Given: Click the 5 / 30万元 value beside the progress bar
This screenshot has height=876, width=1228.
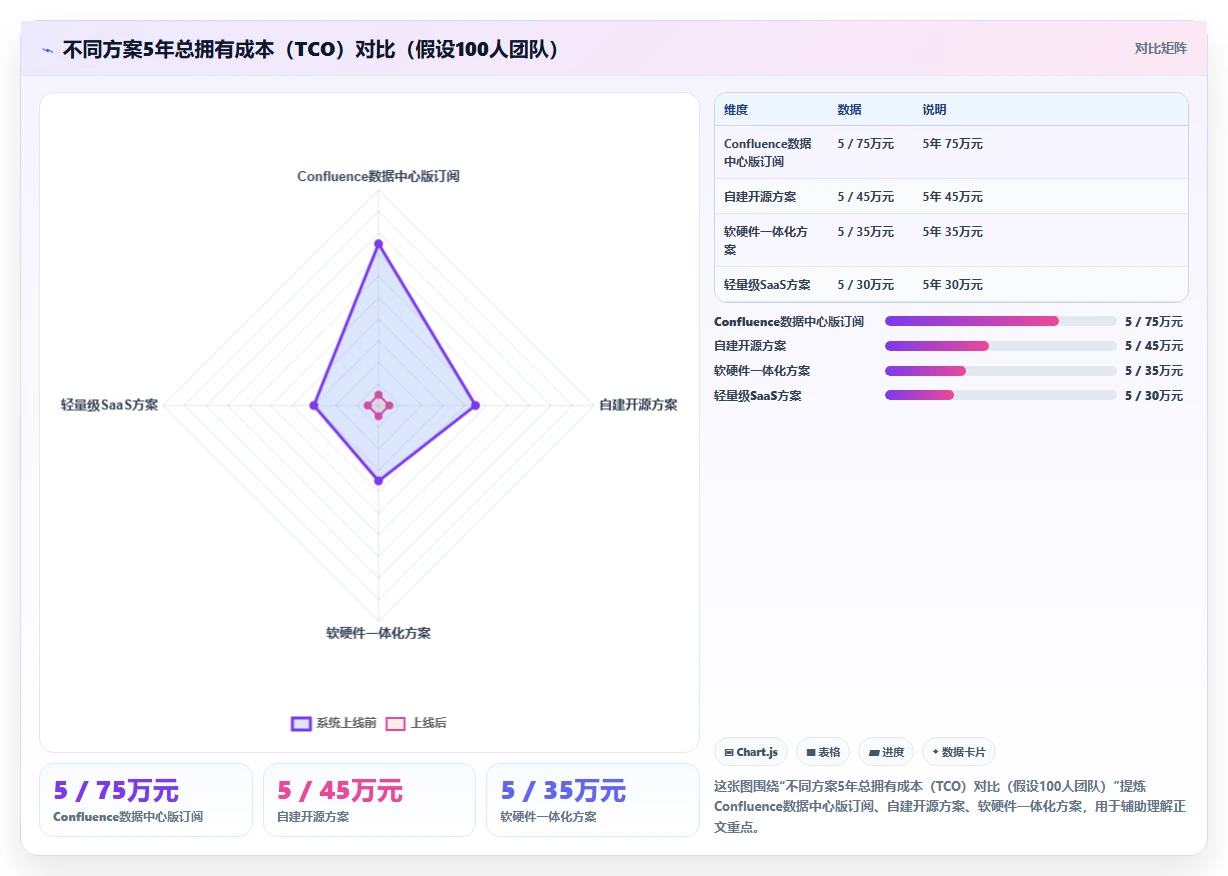Looking at the screenshot, I should [x=1153, y=396].
